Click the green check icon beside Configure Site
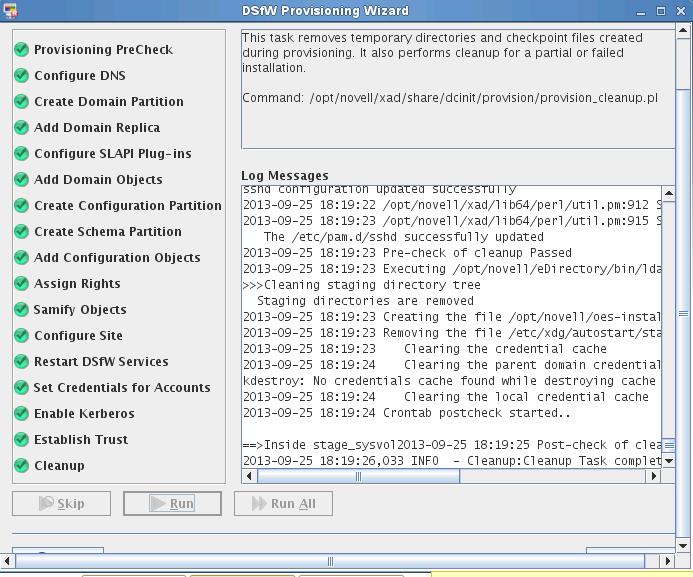Screen dimensions: 693x577 [x=21, y=336]
